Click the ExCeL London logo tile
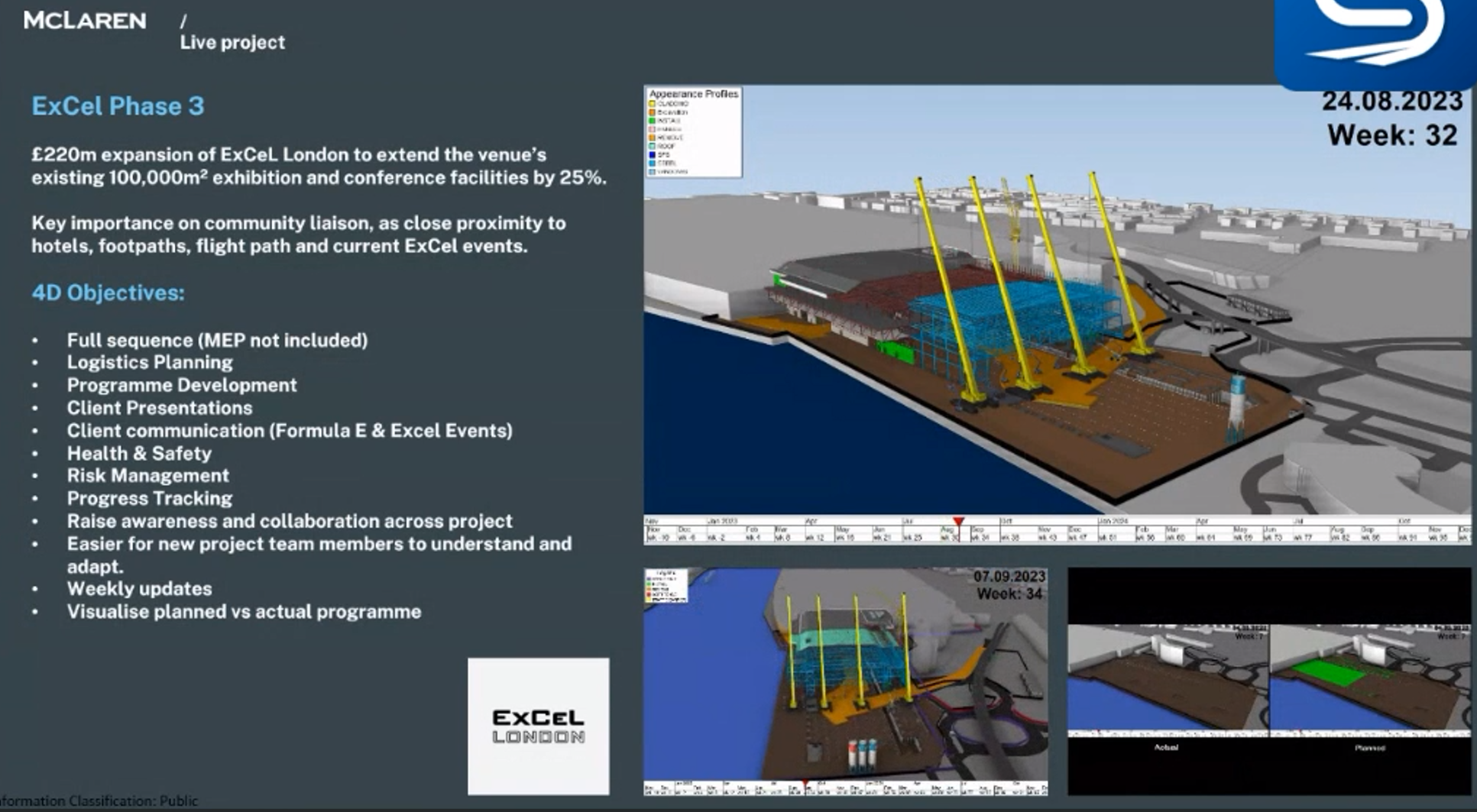This screenshot has height=812, width=1477. [539, 726]
